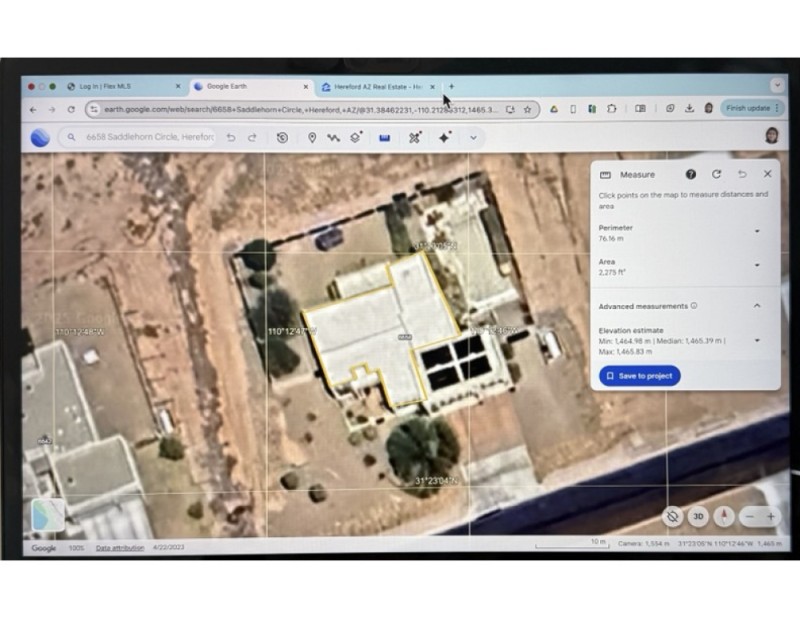Image resolution: width=800 pixels, height=618 pixels.
Task: Switch to the Hereford AZ Real Estate tab
Action: point(375,86)
